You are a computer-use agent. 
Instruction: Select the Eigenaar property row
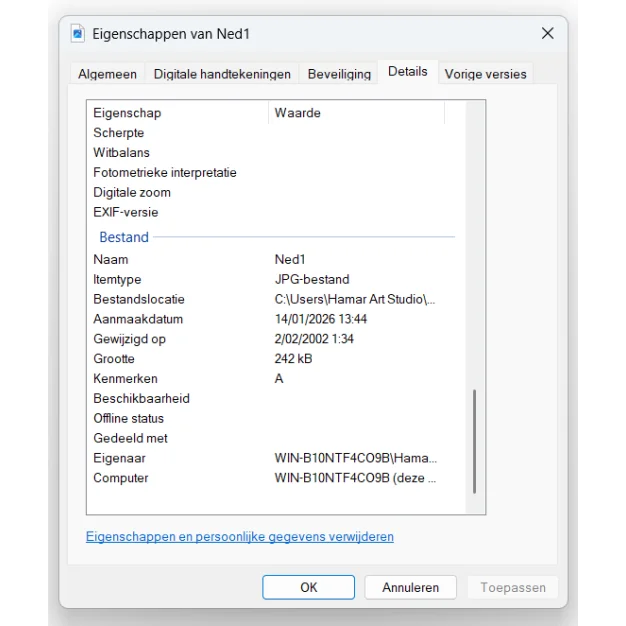click(120, 458)
